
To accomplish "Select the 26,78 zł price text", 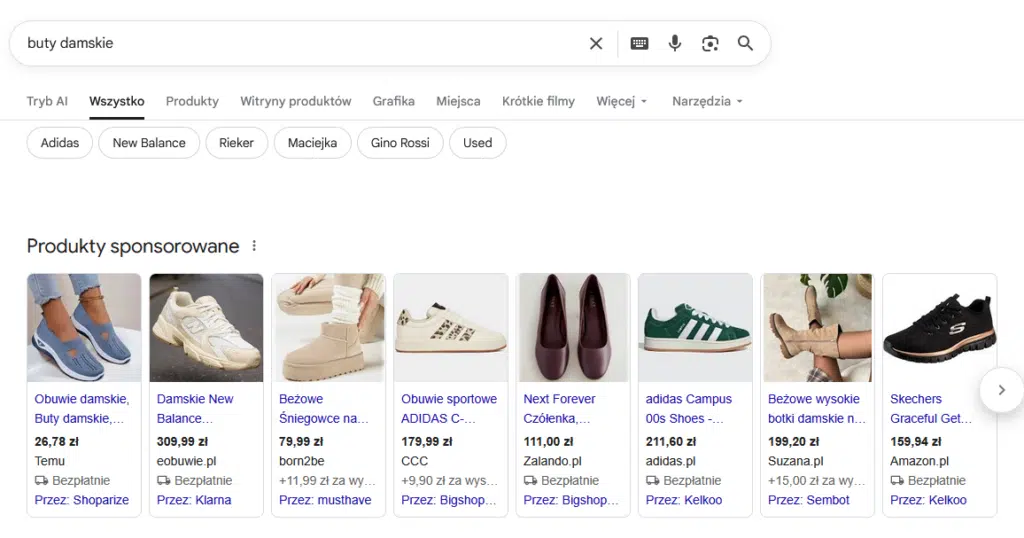I will [x=56, y=442].
